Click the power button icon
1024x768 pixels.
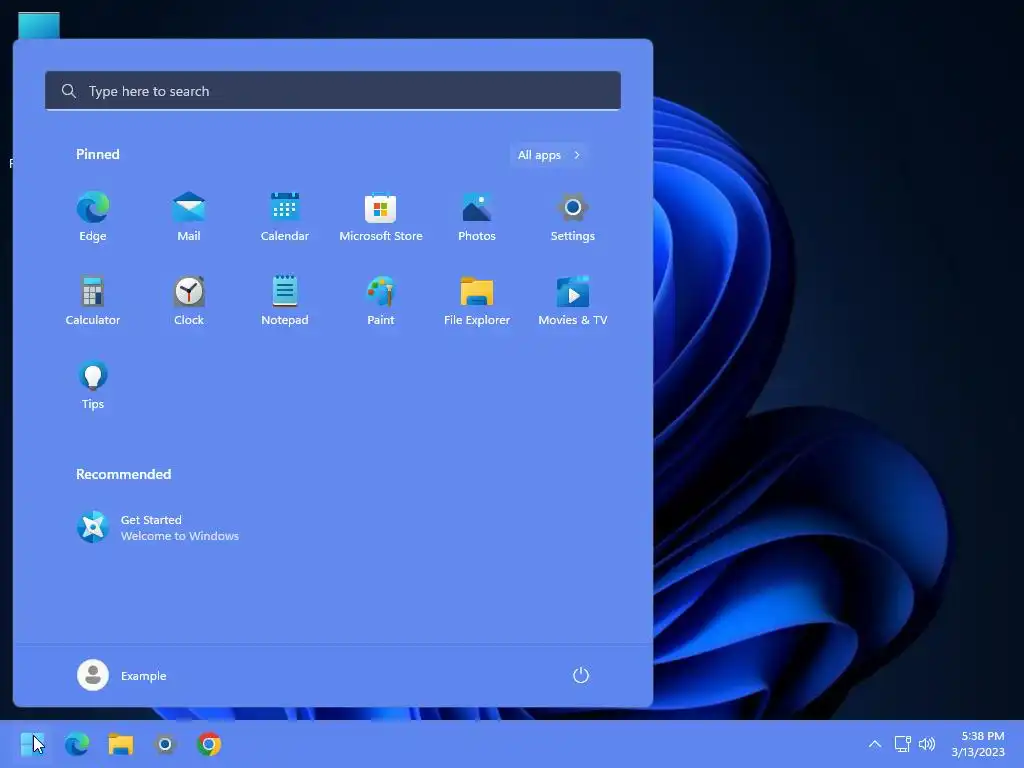coord(581,675)
